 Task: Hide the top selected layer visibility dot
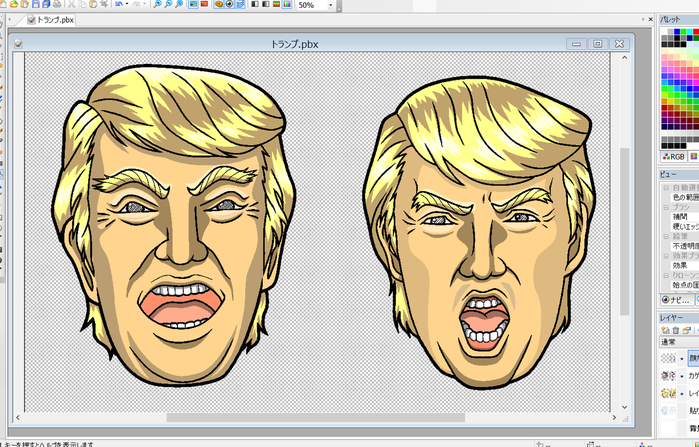pyautogui.click(x=682, y=358)
